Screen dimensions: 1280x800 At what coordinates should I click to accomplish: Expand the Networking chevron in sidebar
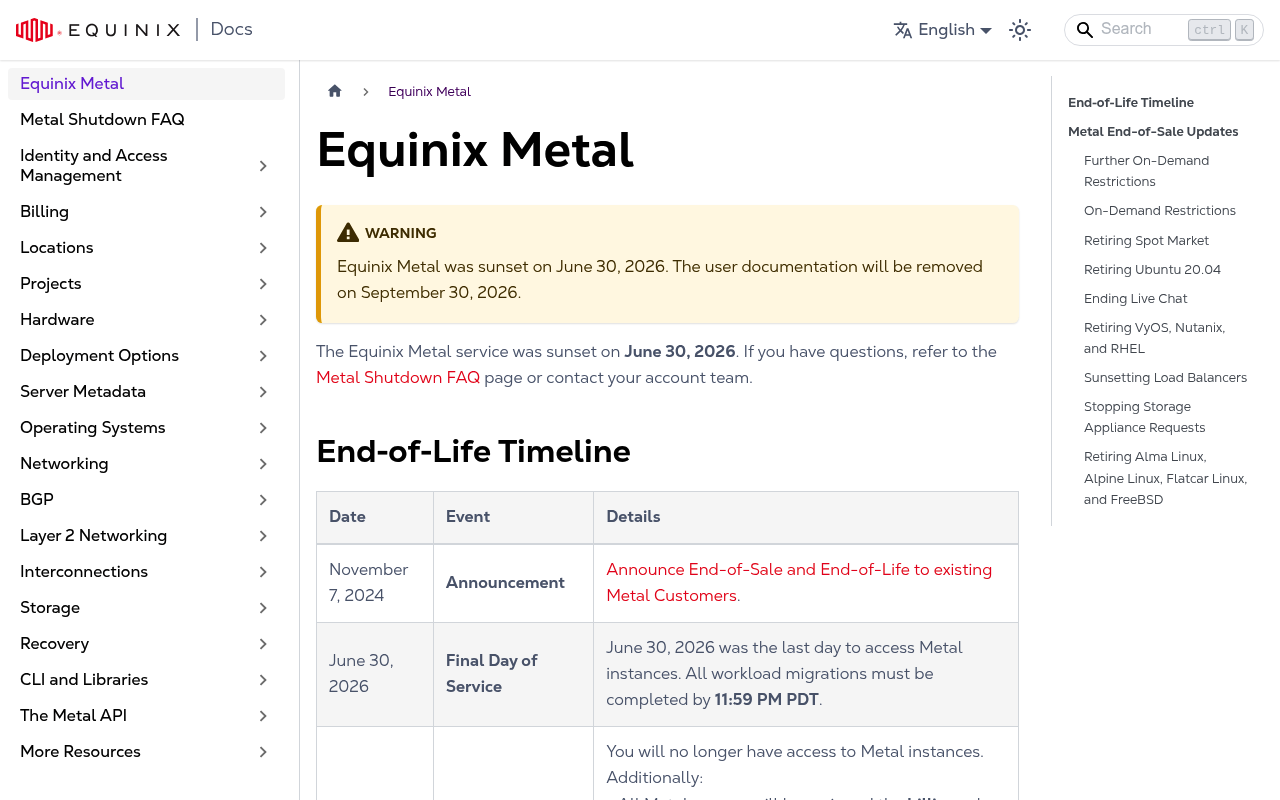click(x=263, y=464)
